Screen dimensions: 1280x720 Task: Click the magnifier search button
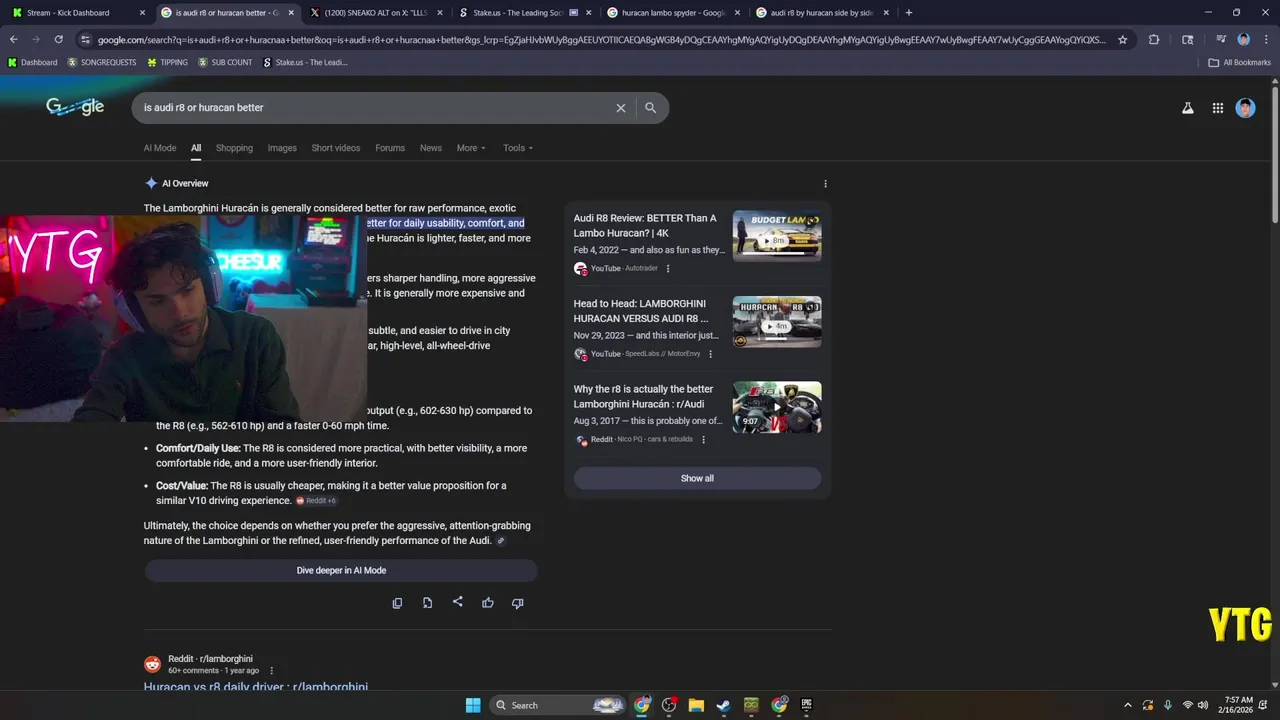[x=650, y=108]
